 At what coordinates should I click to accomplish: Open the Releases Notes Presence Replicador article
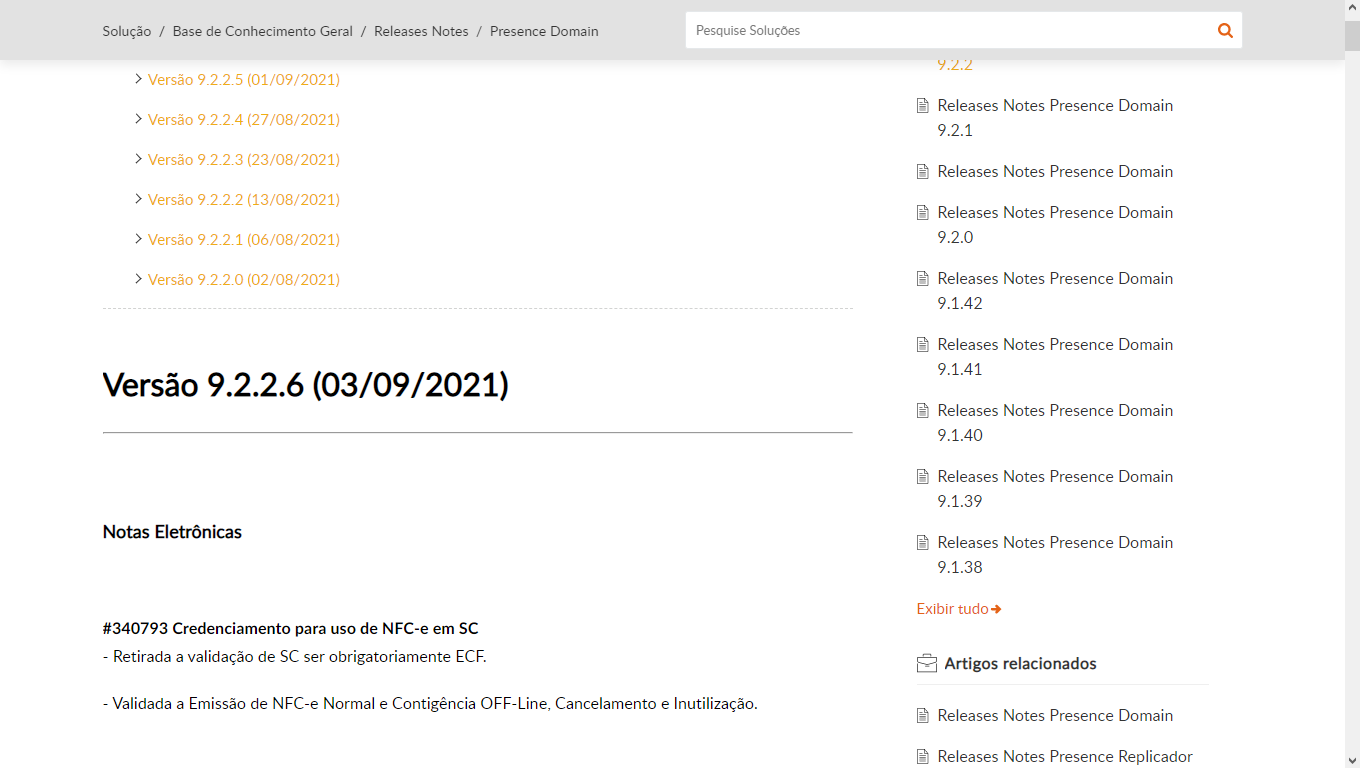(x=1065, y=756)
